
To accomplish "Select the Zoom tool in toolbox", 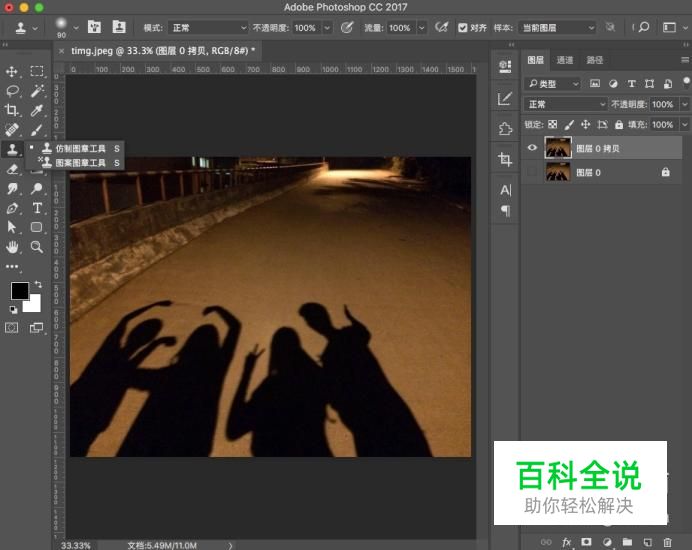I will pos(37,247).
